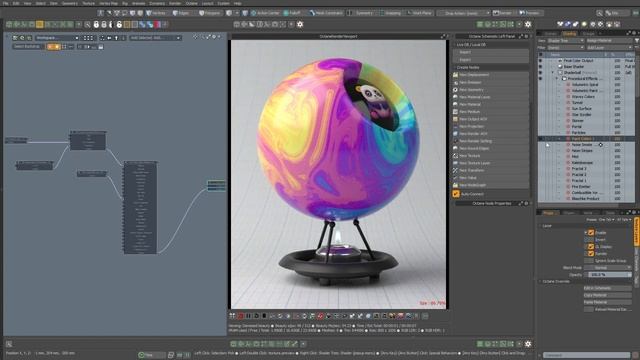Screen dimensions: 640x360
Task: Click the magnifier icon in the left toolbar
Action: pos(87,24)
